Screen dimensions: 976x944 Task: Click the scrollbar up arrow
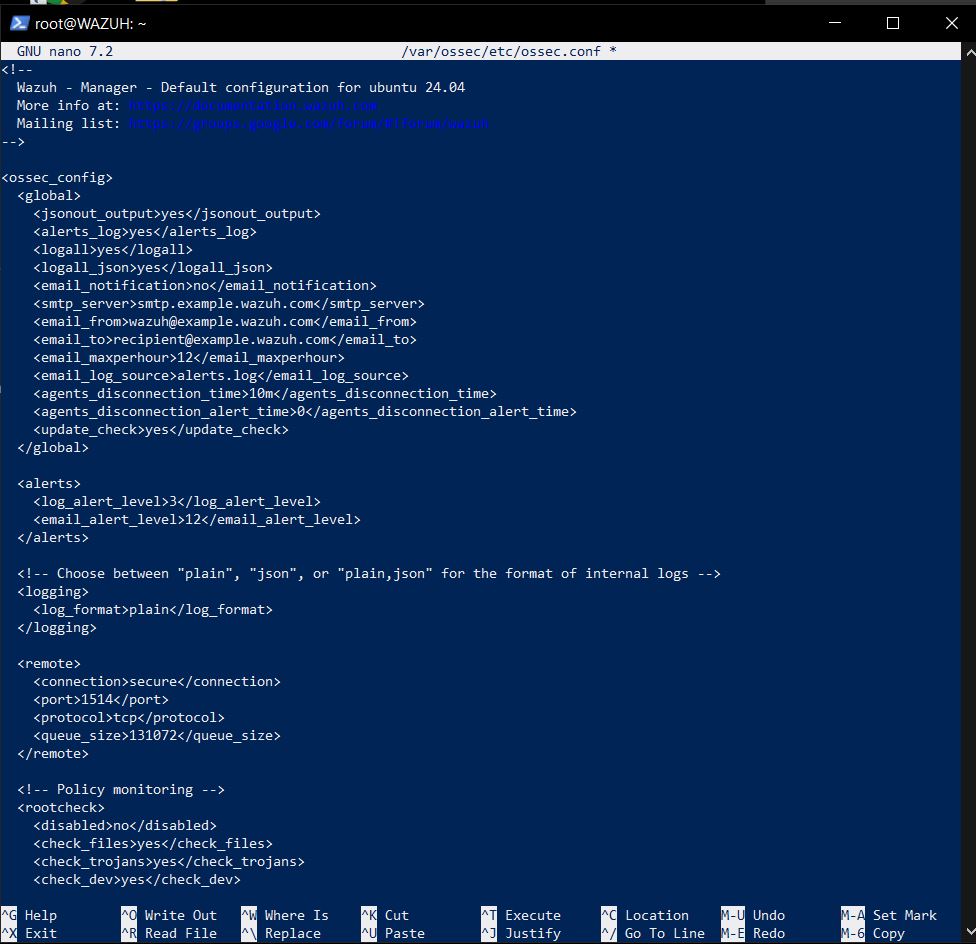coord(970,54)
